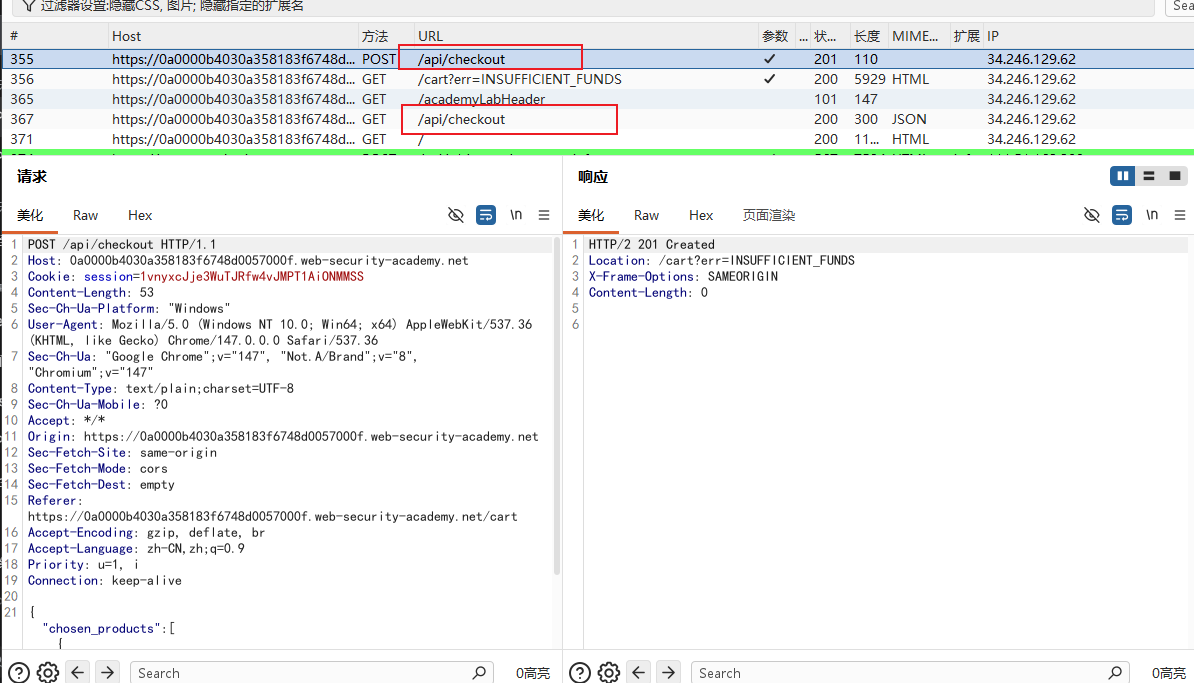This screenshot has height=683, width=1194.
Task: Go to previous match in request search
Action: point(78,672)
